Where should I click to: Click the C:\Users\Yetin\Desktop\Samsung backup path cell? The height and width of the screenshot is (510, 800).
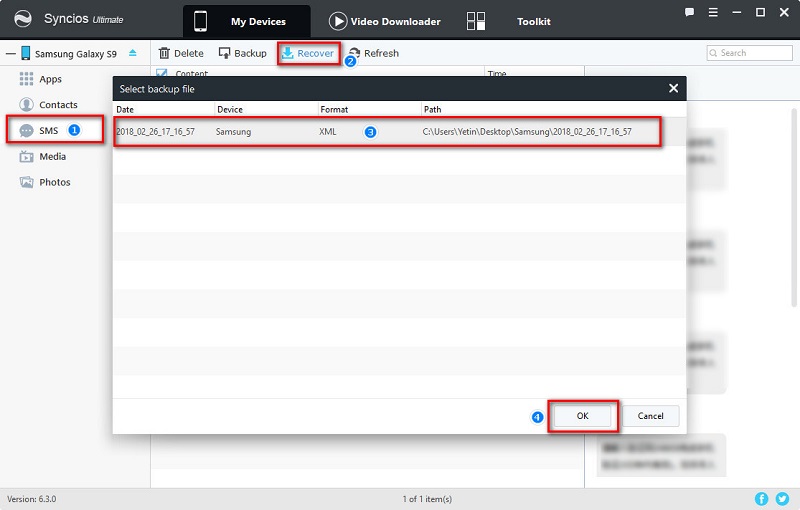pyautogui.click(x=527, y=132)
